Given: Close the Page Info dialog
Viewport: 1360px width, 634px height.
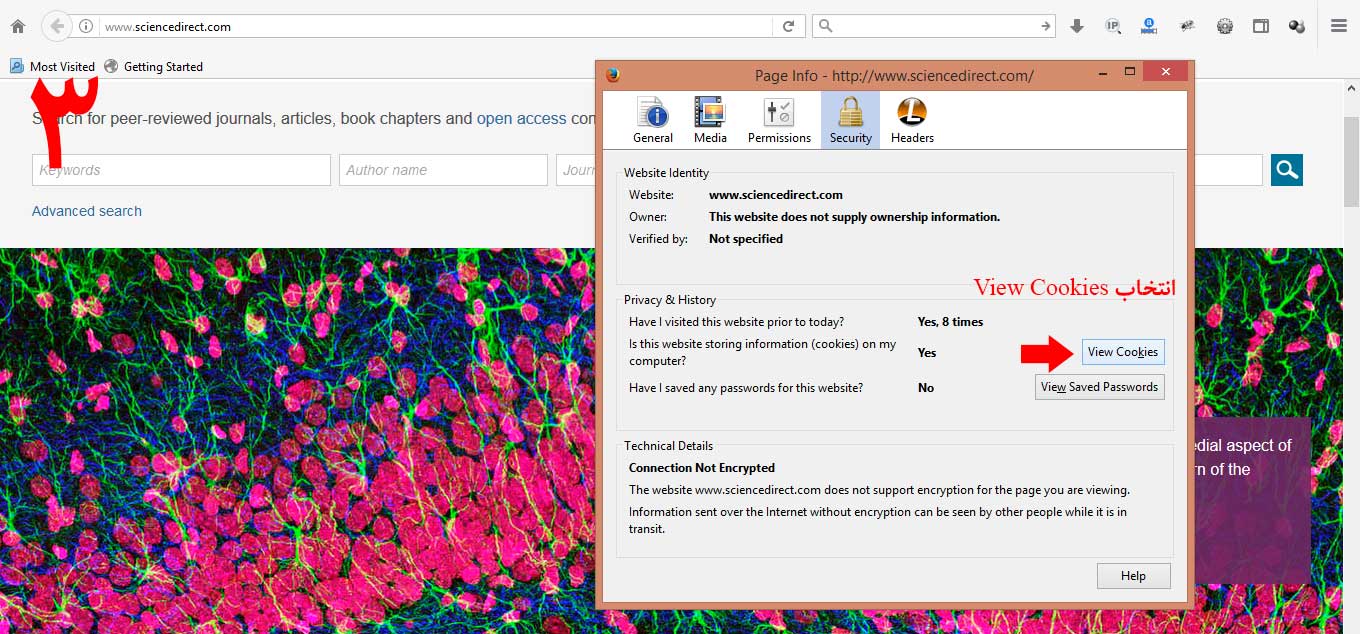Looking at the screenshot, I should tap(1166, 72).
